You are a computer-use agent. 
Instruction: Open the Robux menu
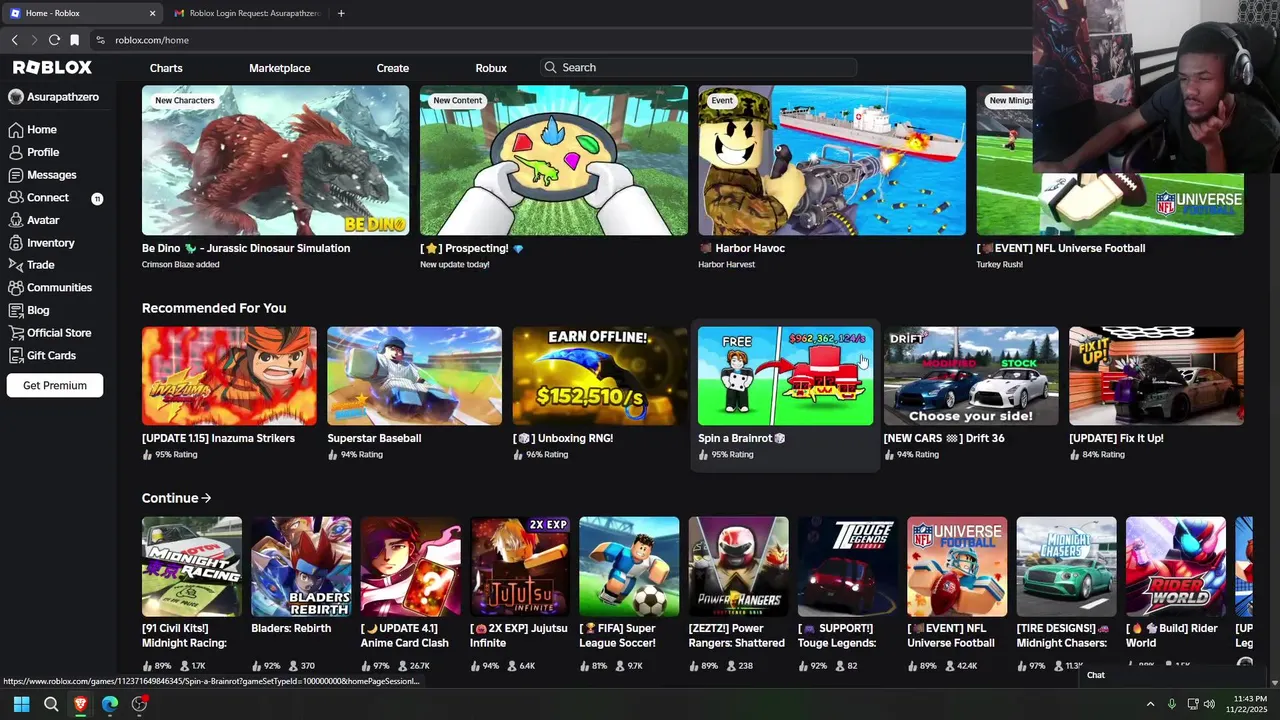491,68
